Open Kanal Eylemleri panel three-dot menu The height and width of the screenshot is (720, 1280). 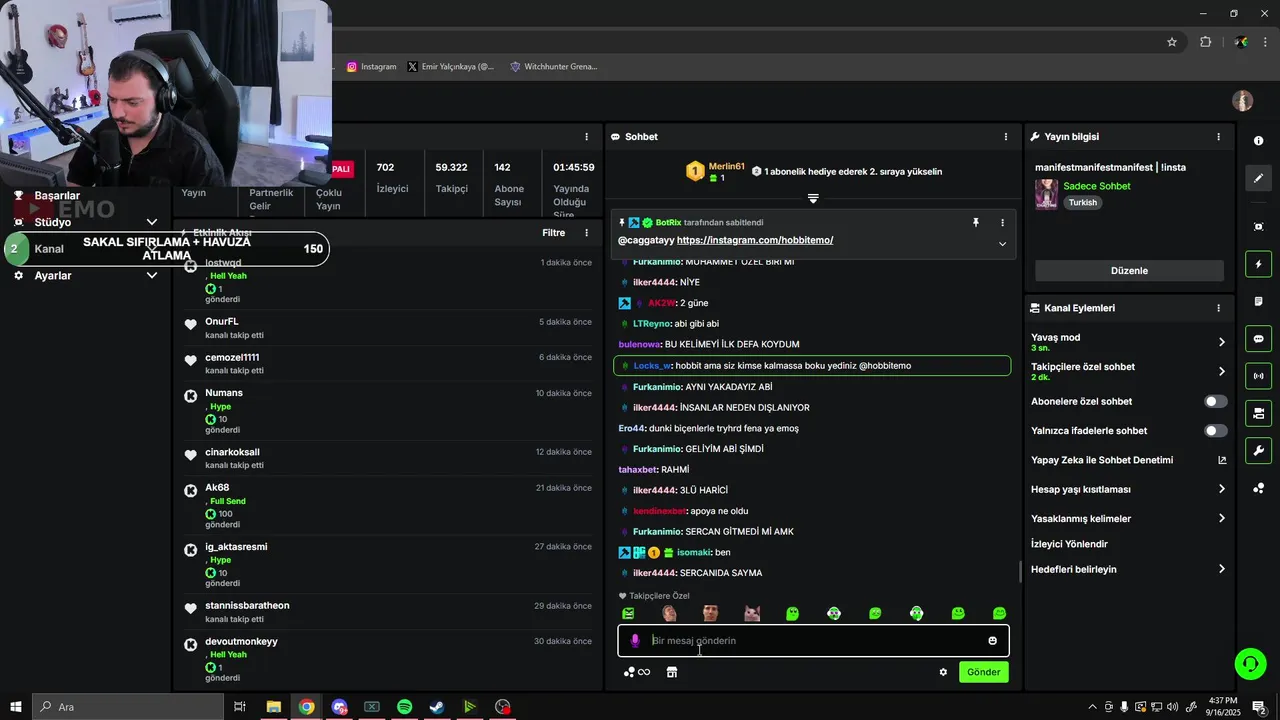pos(1218,308)
